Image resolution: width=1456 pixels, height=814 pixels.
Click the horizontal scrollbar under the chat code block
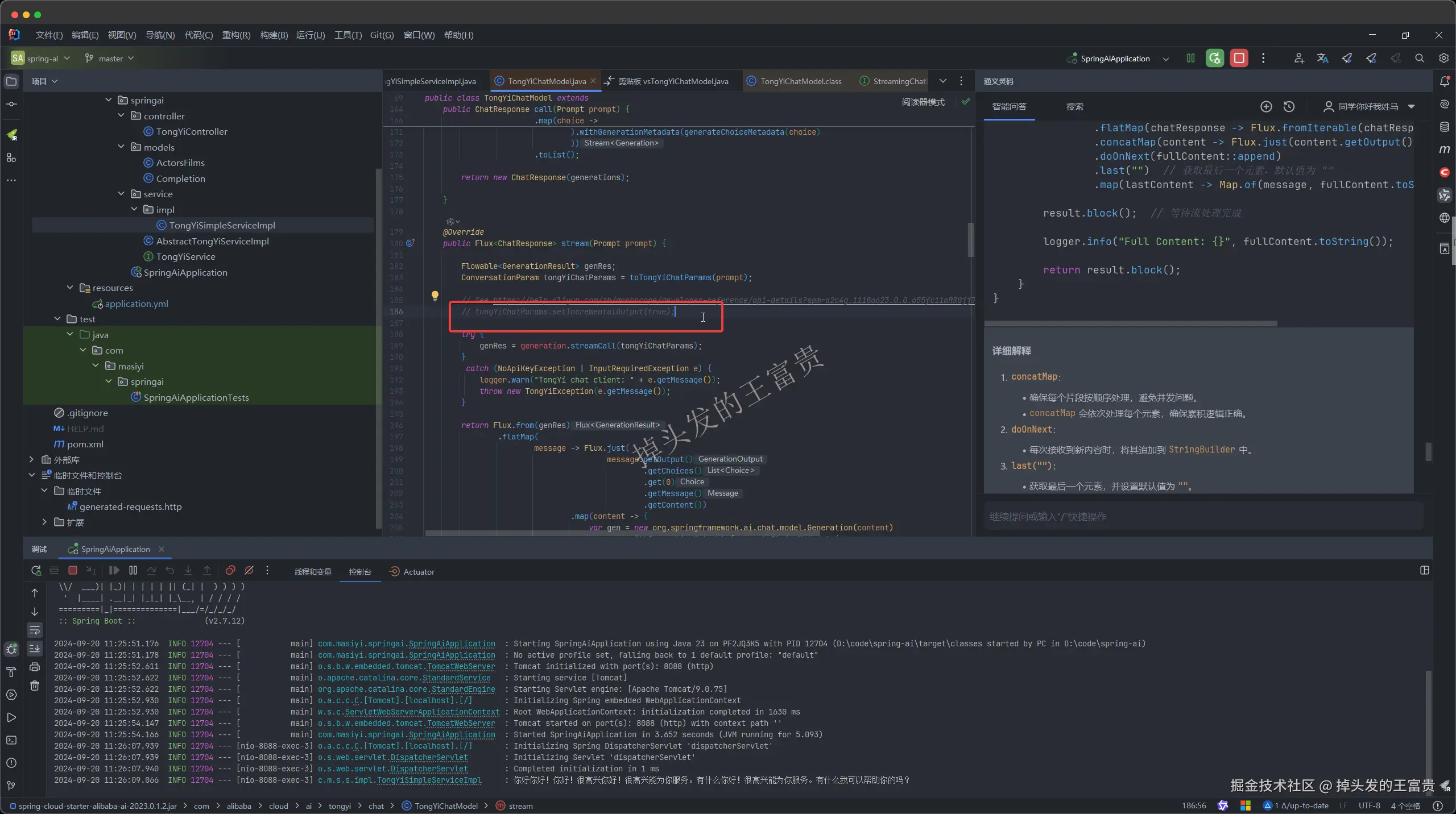coord(1131,323)
